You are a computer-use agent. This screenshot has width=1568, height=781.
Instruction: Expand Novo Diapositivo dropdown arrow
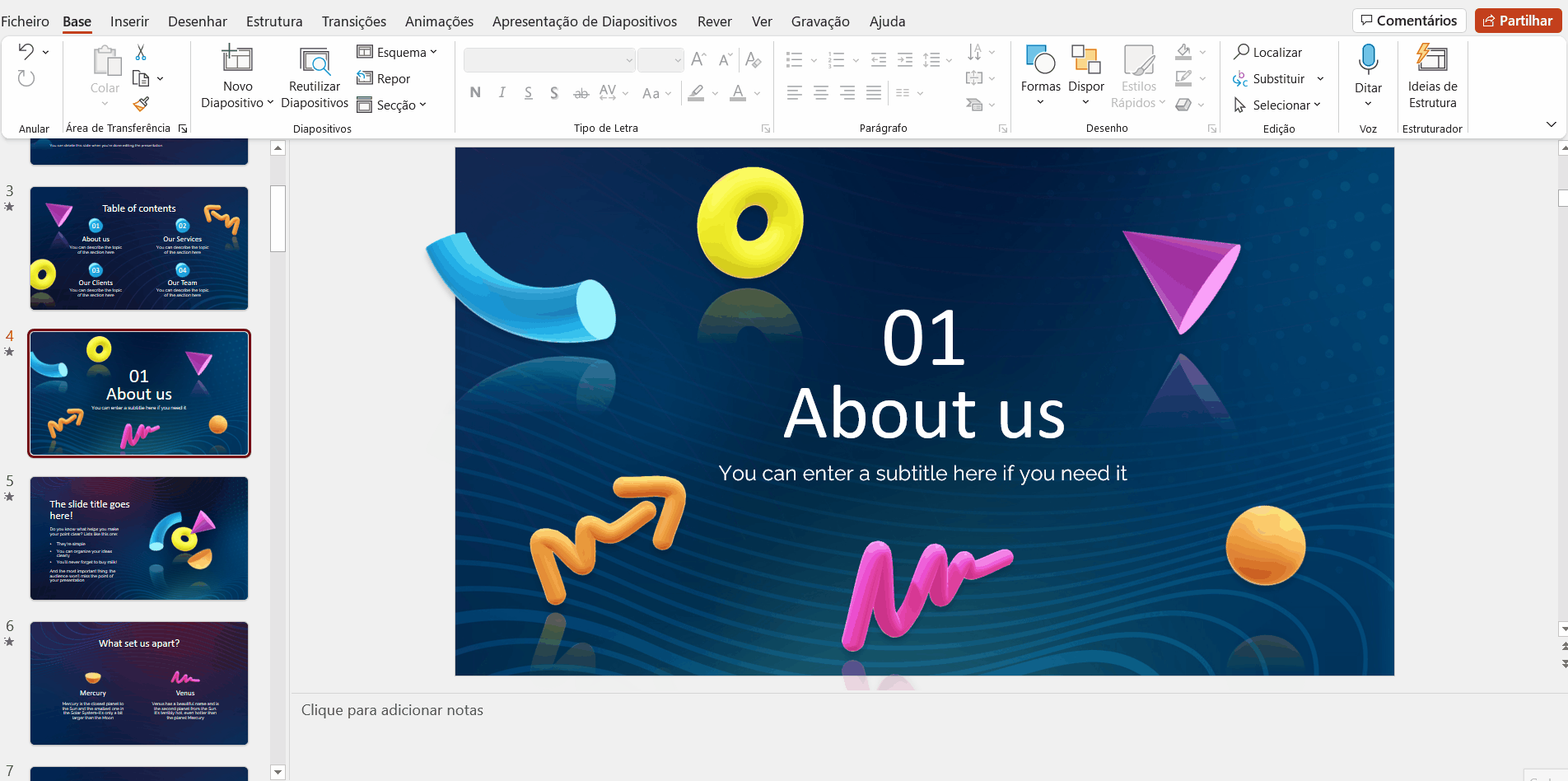(x=270, y=103)
